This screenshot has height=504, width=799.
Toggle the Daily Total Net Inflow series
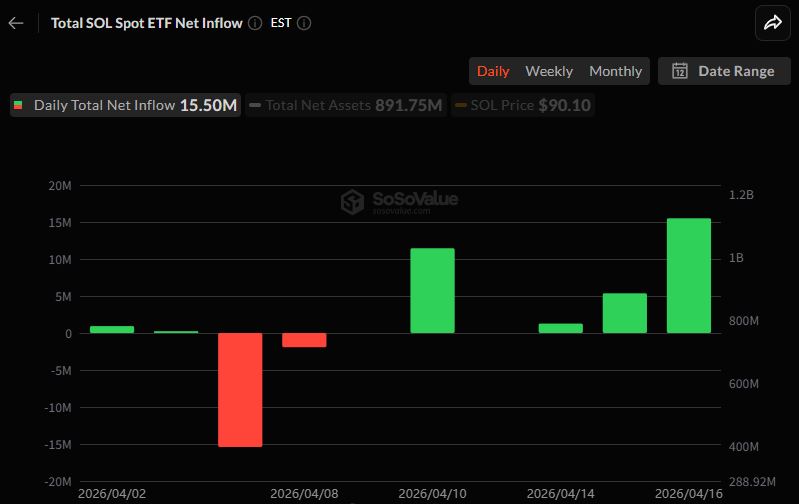coord(125,105)
